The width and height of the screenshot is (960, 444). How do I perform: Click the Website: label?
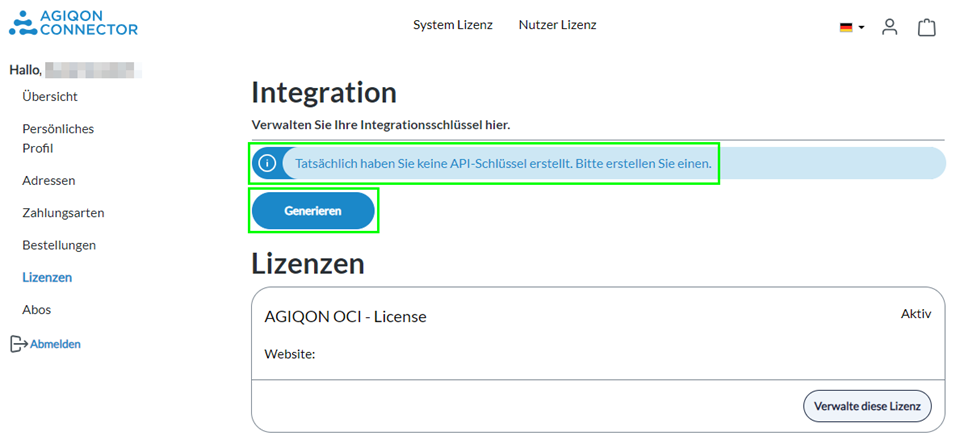[x=290, y=354]
